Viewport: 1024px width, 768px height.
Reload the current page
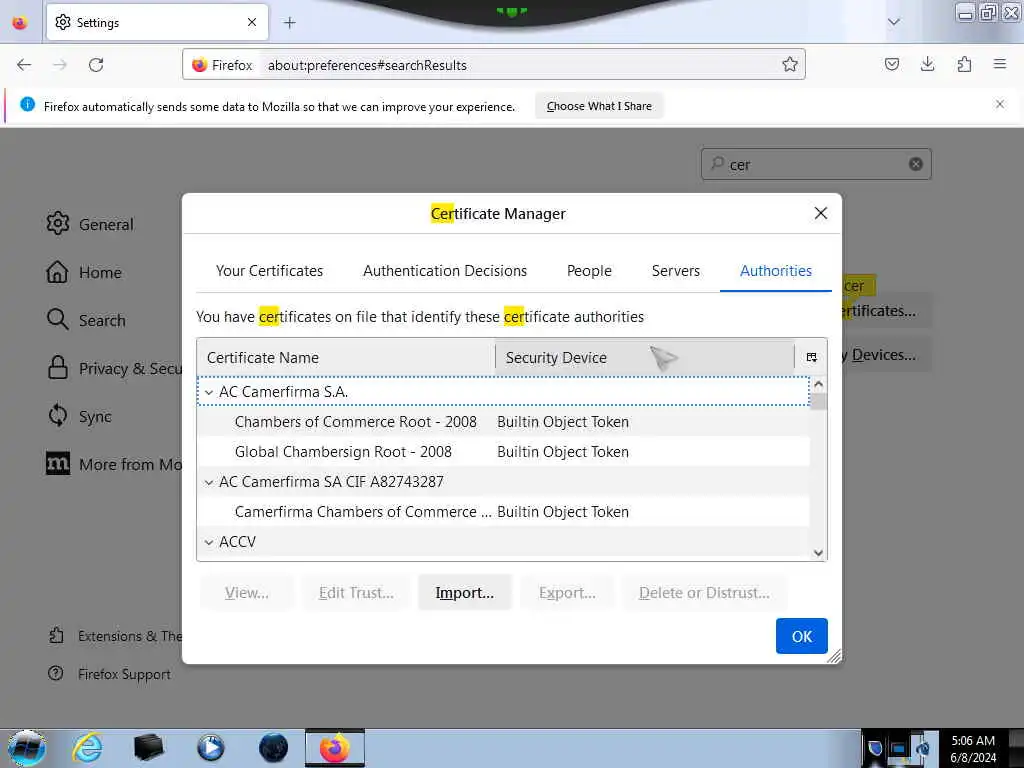pyautogui.click(x=96, y=65)
